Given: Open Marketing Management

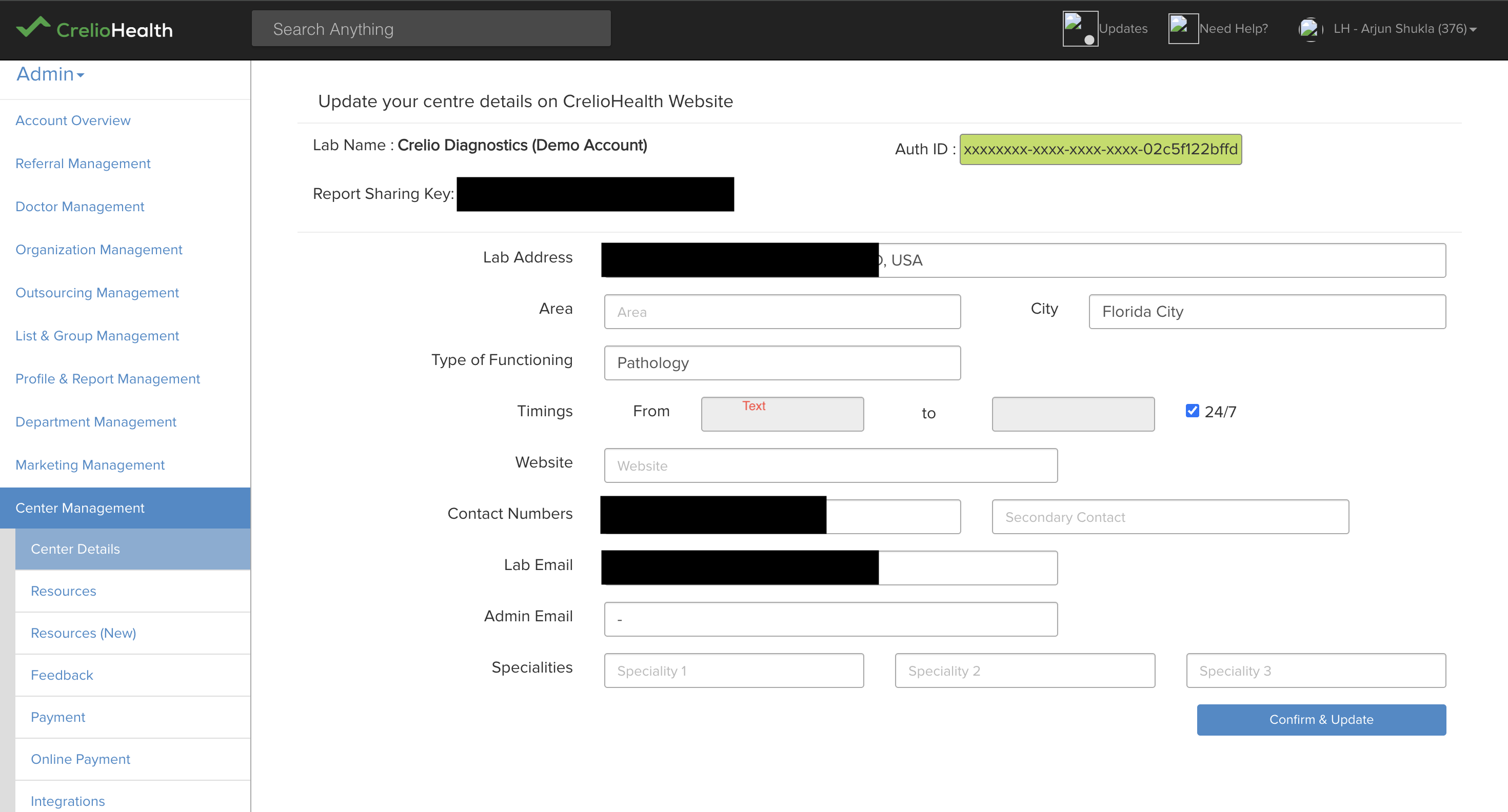Looking at the screenshot, I should [90, 465].
